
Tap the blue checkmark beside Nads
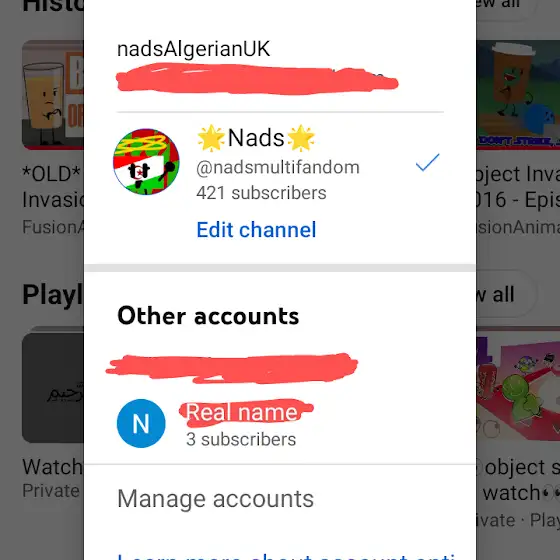(x=428, y=162)
